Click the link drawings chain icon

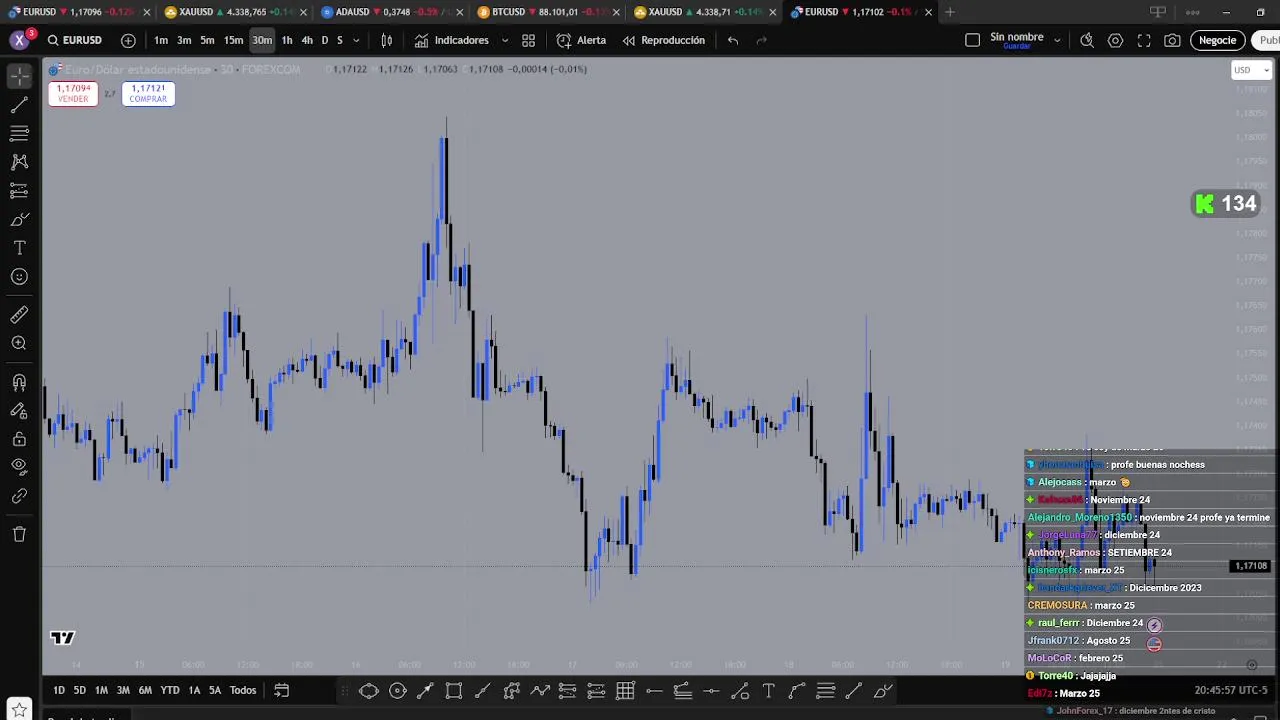click(x=19, y=495)
